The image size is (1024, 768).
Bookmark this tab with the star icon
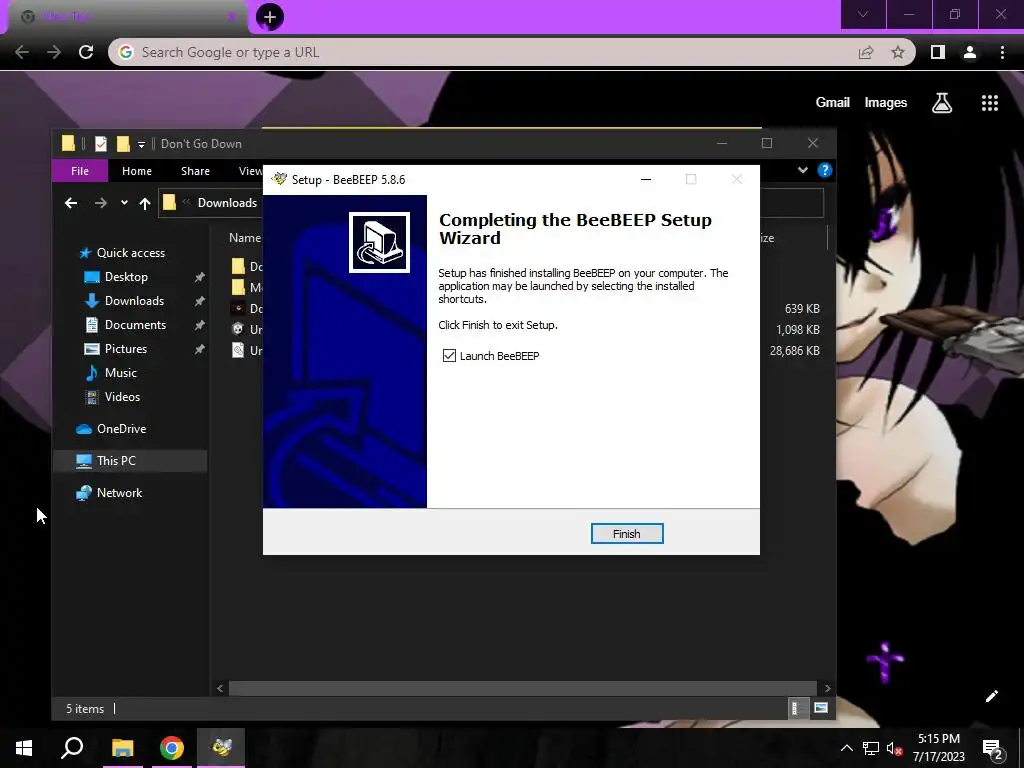898,52
